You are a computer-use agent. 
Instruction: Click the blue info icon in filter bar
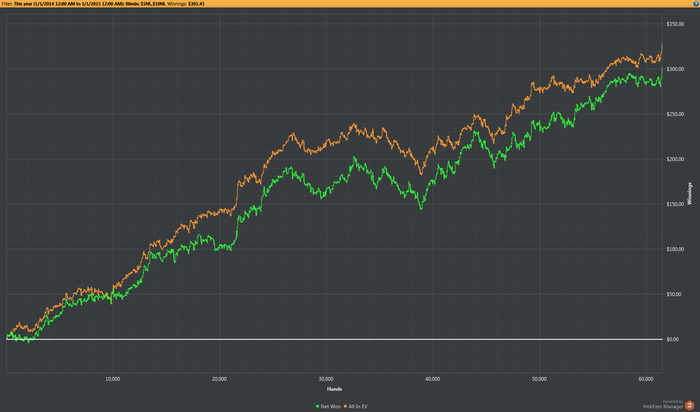pos(696,3)
